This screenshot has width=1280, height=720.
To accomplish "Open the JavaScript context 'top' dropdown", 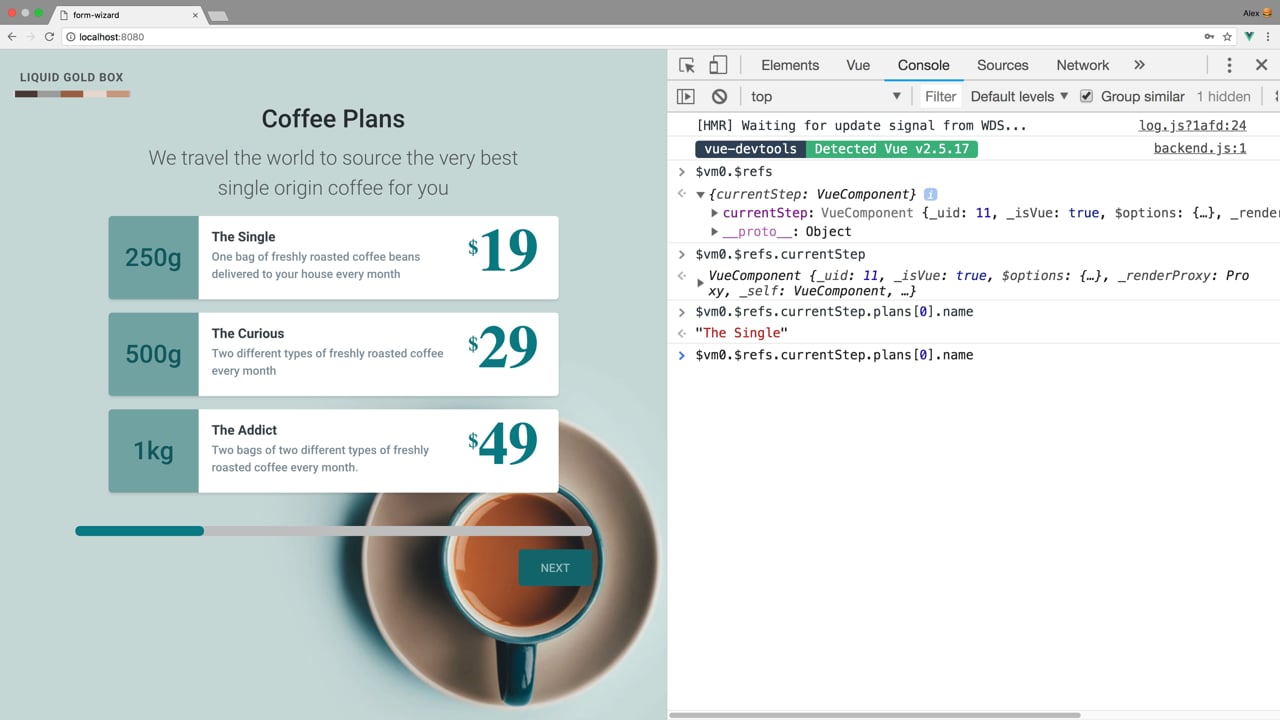I will tap(826, 96).
